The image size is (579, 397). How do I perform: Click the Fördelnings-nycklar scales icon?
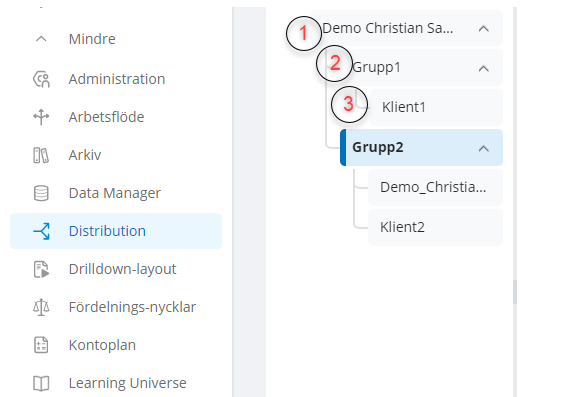pos(41,307)
